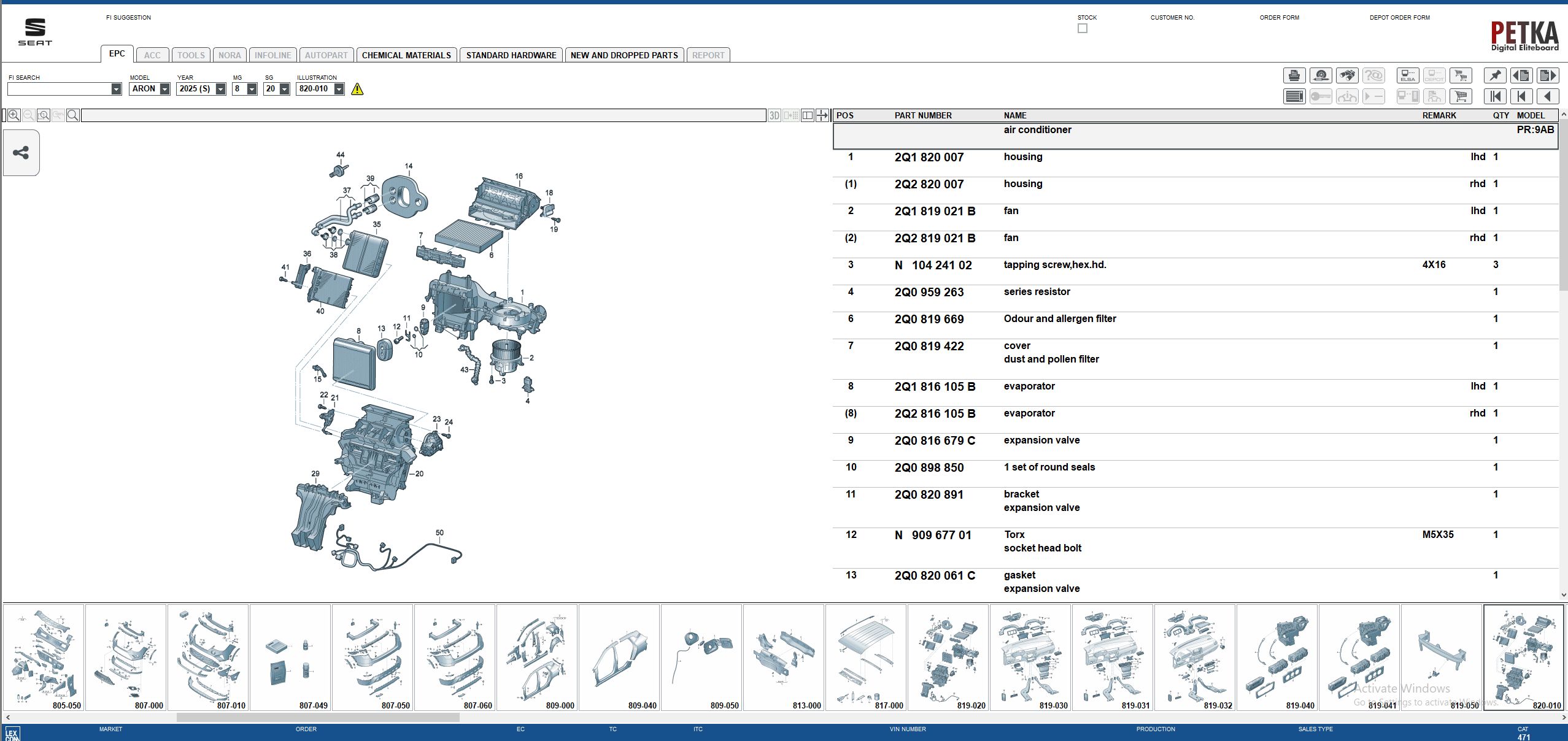Click the share icon button
This screenshot has height=741, width=1568.
click(x=21, y=153)
